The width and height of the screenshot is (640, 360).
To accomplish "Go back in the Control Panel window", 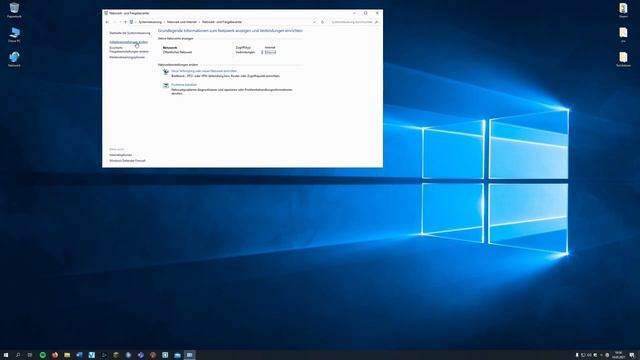I will point(107,22).
